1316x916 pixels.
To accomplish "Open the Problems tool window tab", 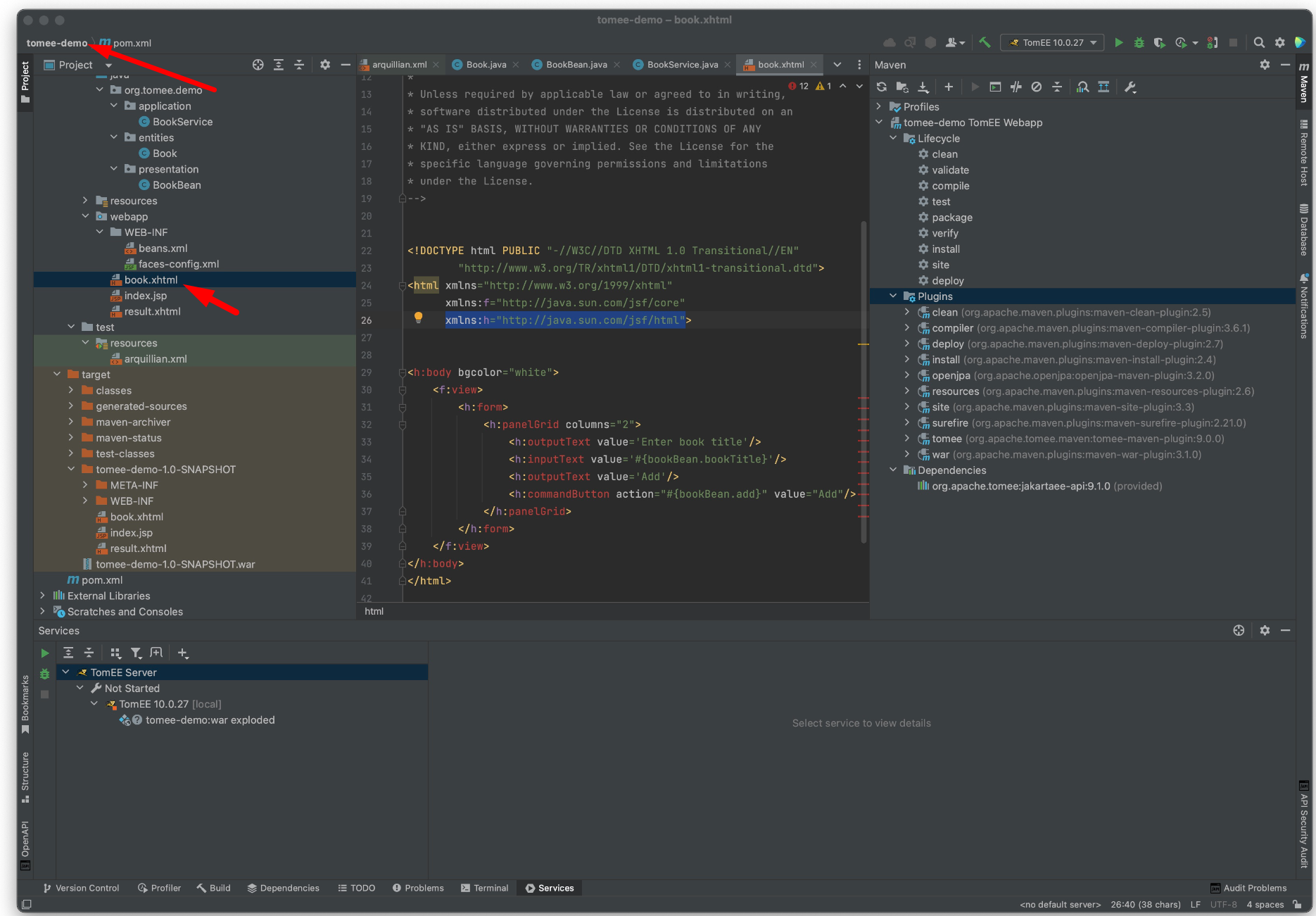I will (x=418, y=888).
